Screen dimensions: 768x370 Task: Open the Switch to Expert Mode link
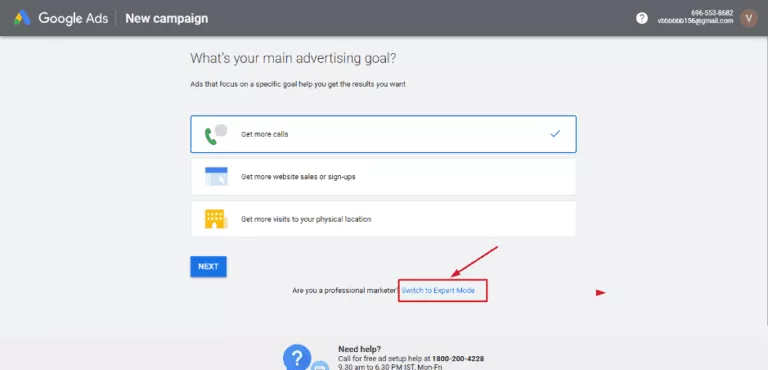438,291
